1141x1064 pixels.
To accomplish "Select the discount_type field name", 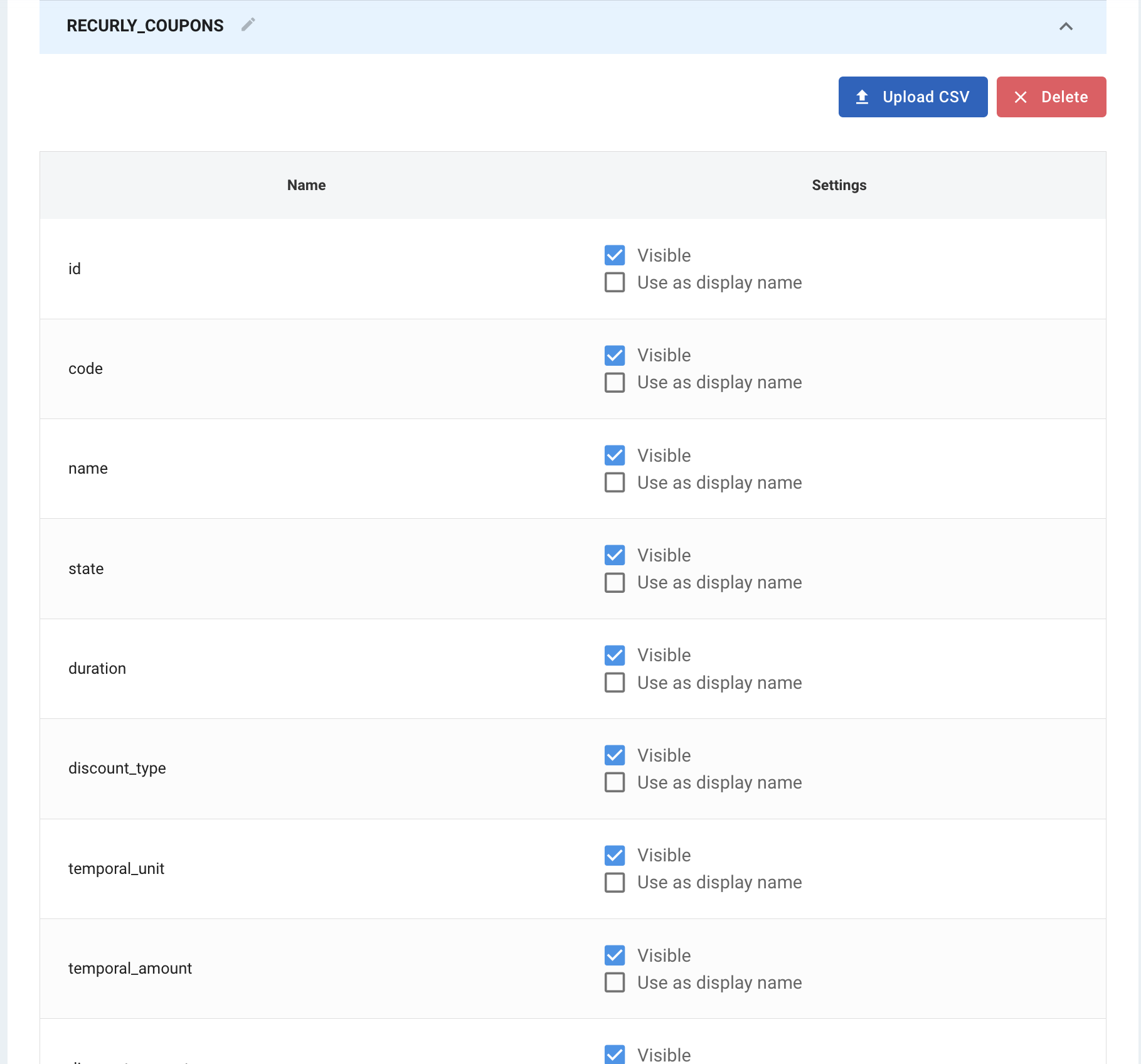I will (117, 769).
